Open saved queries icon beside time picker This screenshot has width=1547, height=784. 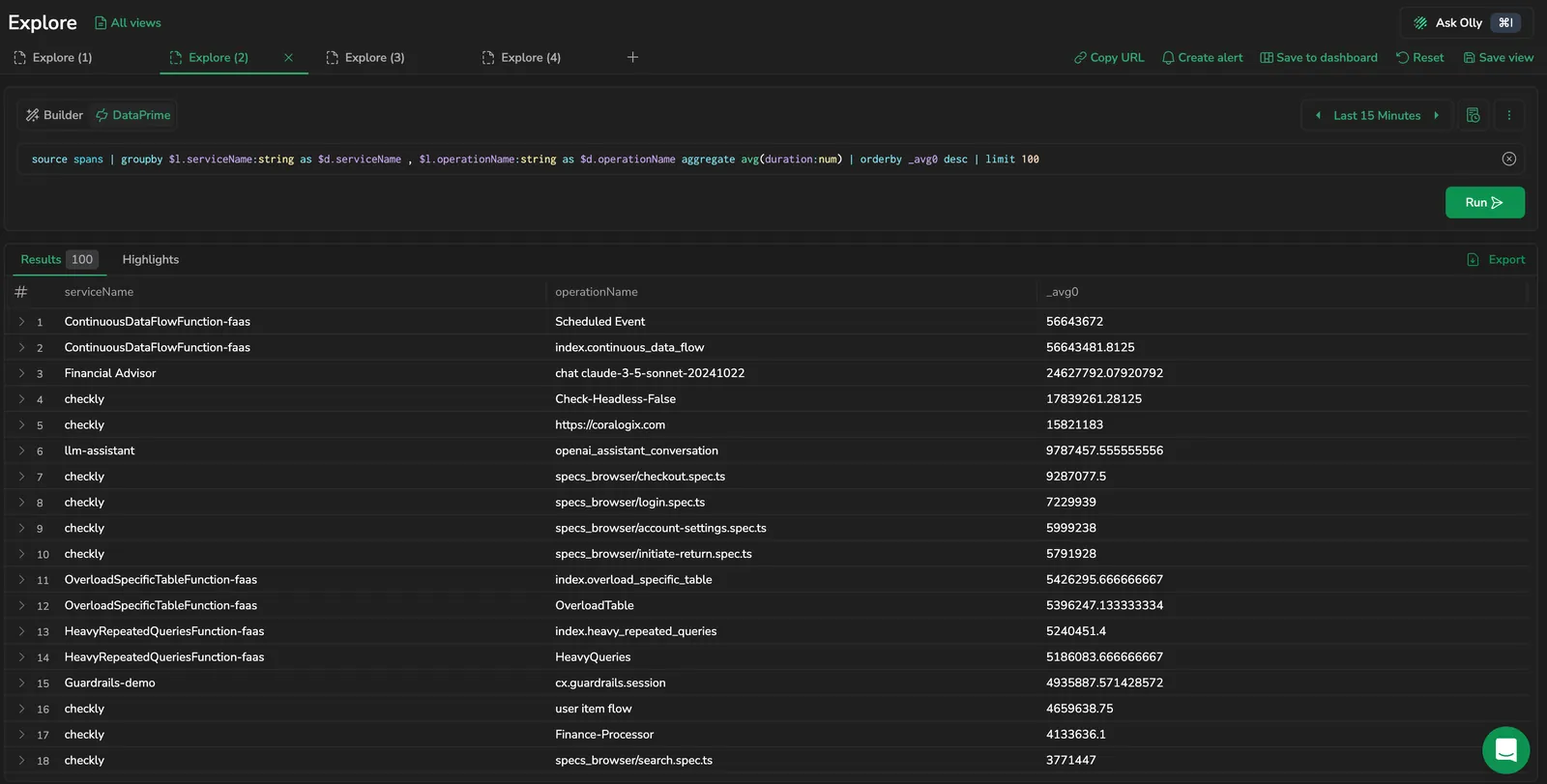point(1474,115)
